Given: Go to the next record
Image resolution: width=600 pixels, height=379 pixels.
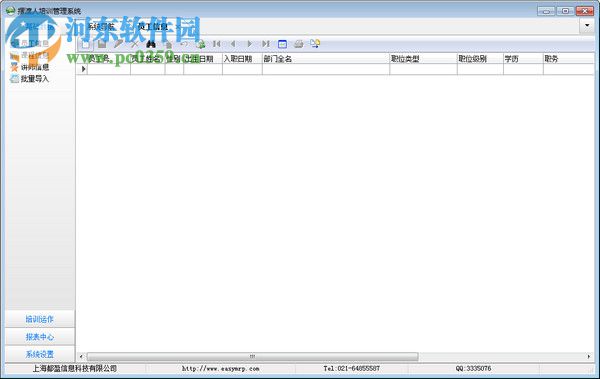Looking at the screenshot, I should 249,44.
